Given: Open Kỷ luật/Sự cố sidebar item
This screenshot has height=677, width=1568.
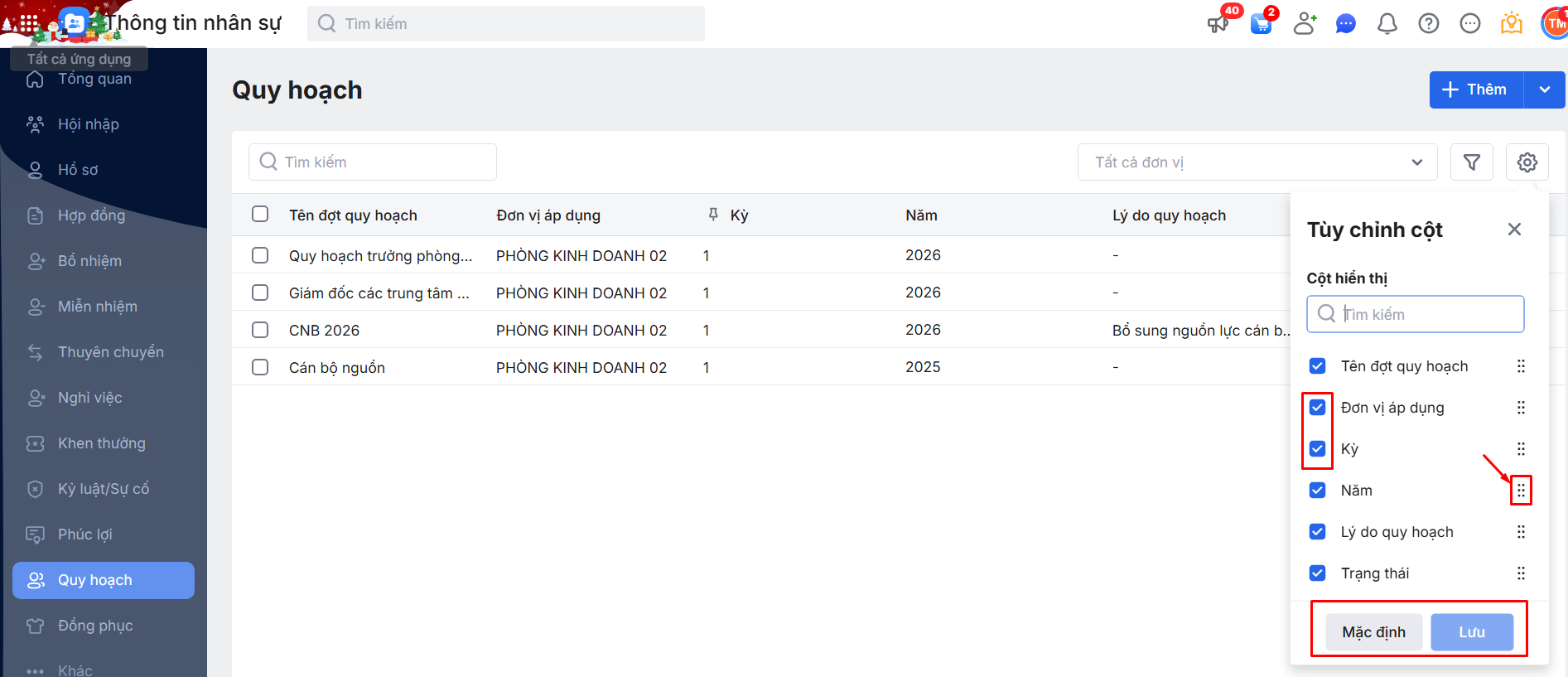Looking at the screenshot, I should pyautogui.click(x=104, y=489).
